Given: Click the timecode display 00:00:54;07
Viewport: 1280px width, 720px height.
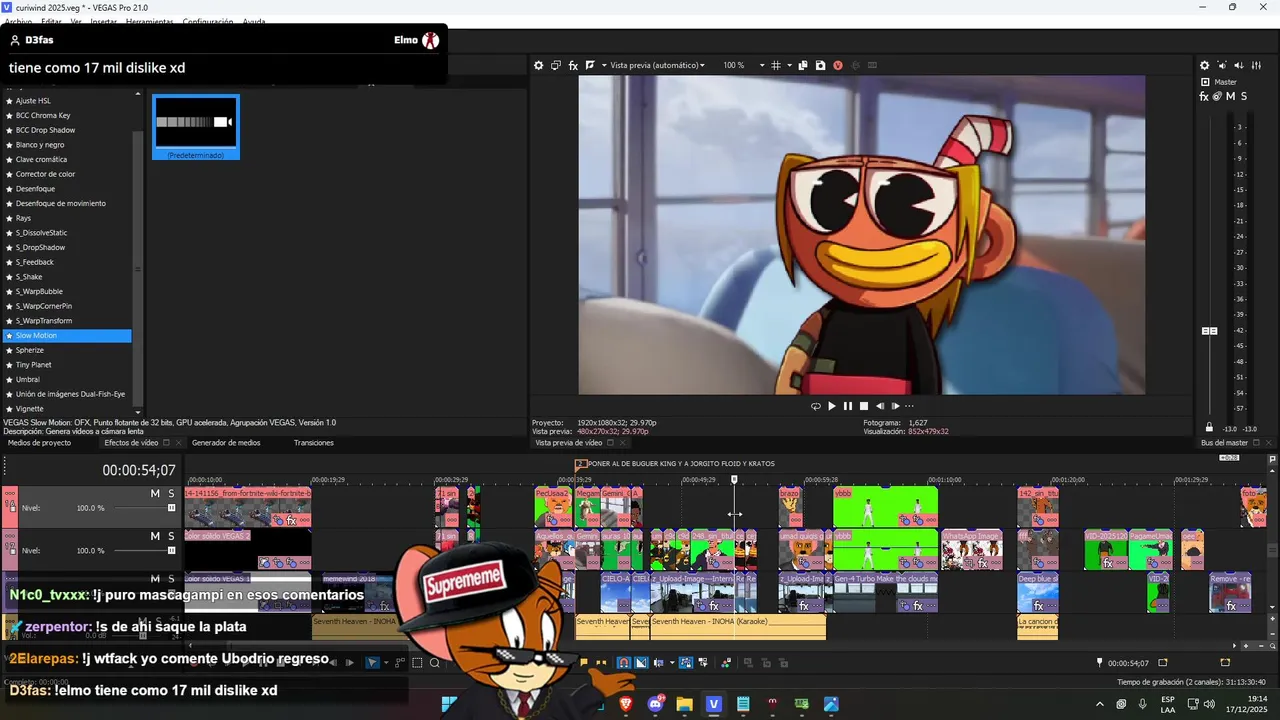Looking at the screenshot, I should click(x=139, y=470).
